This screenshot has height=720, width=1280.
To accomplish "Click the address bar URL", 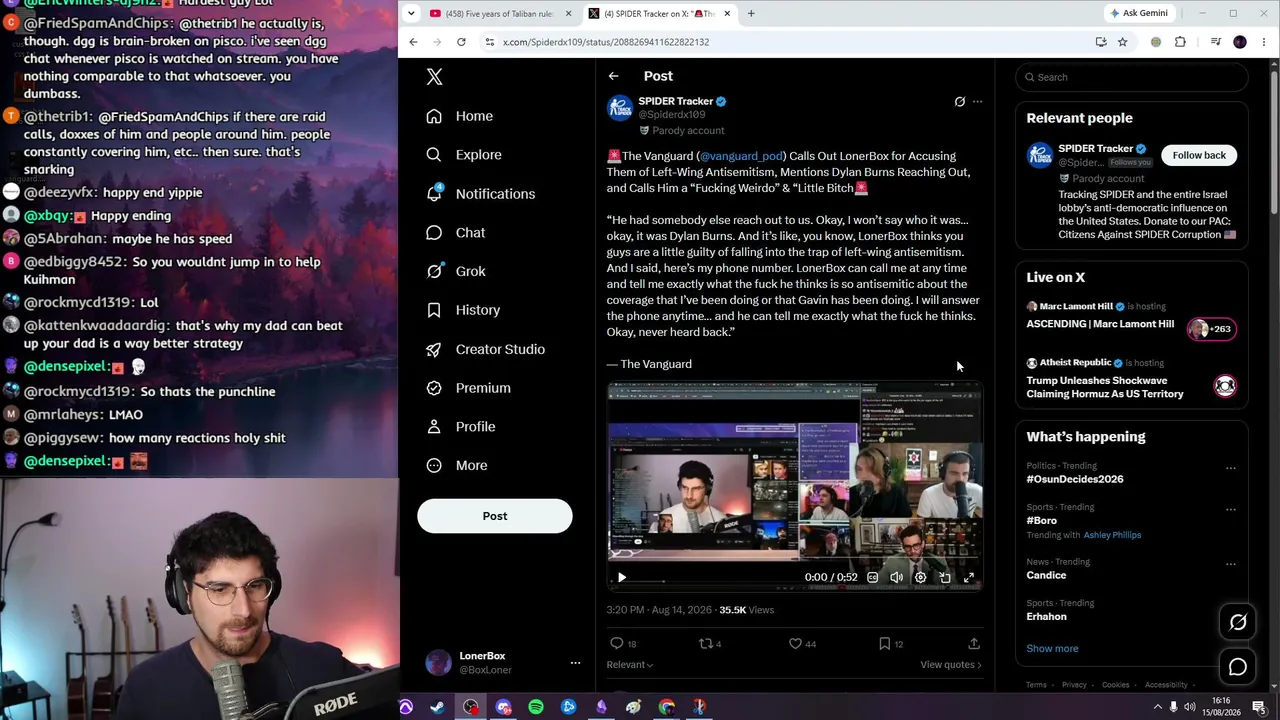I will pyautogui.click(x=606, y=42).
